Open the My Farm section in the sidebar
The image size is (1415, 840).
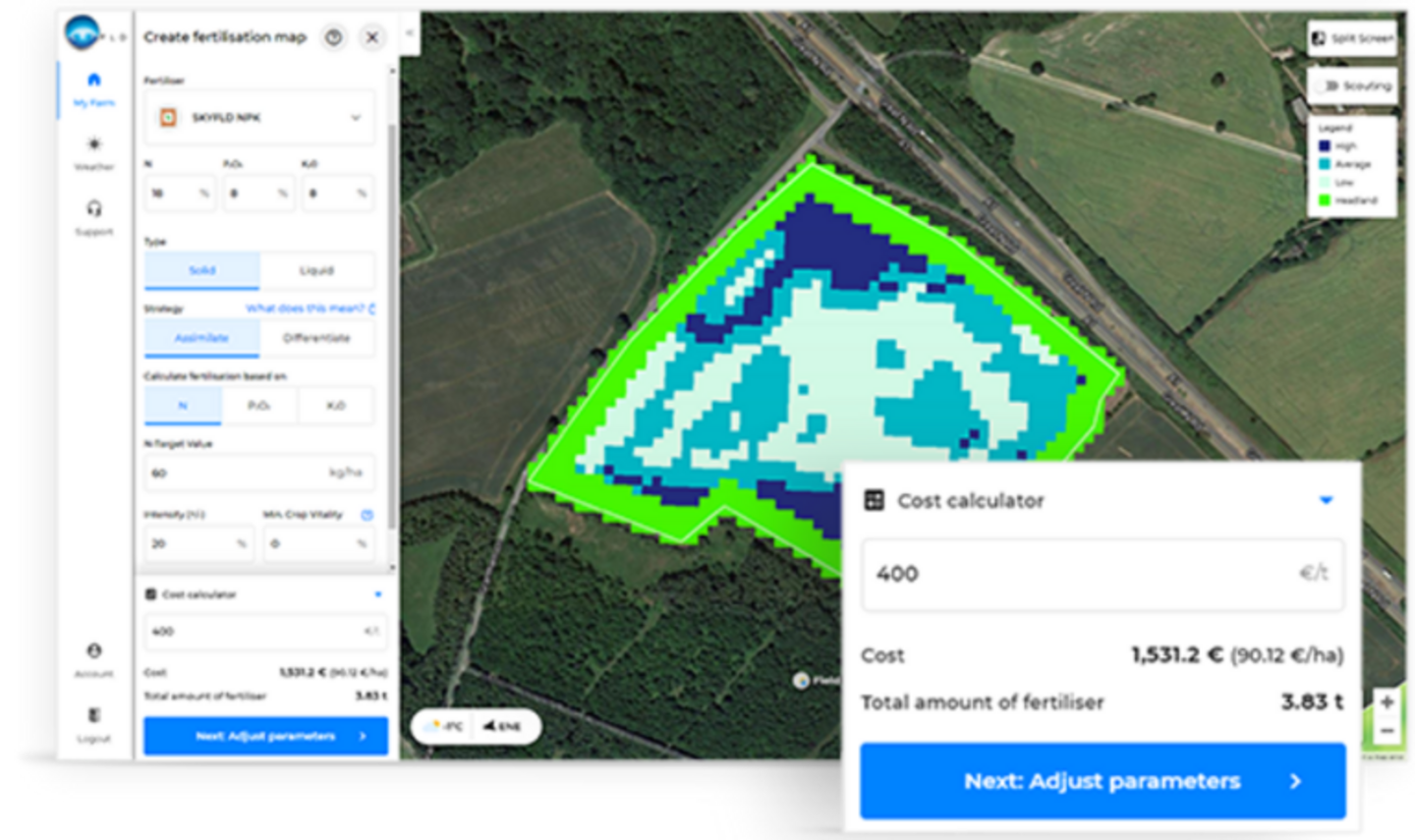click(94, 88)
